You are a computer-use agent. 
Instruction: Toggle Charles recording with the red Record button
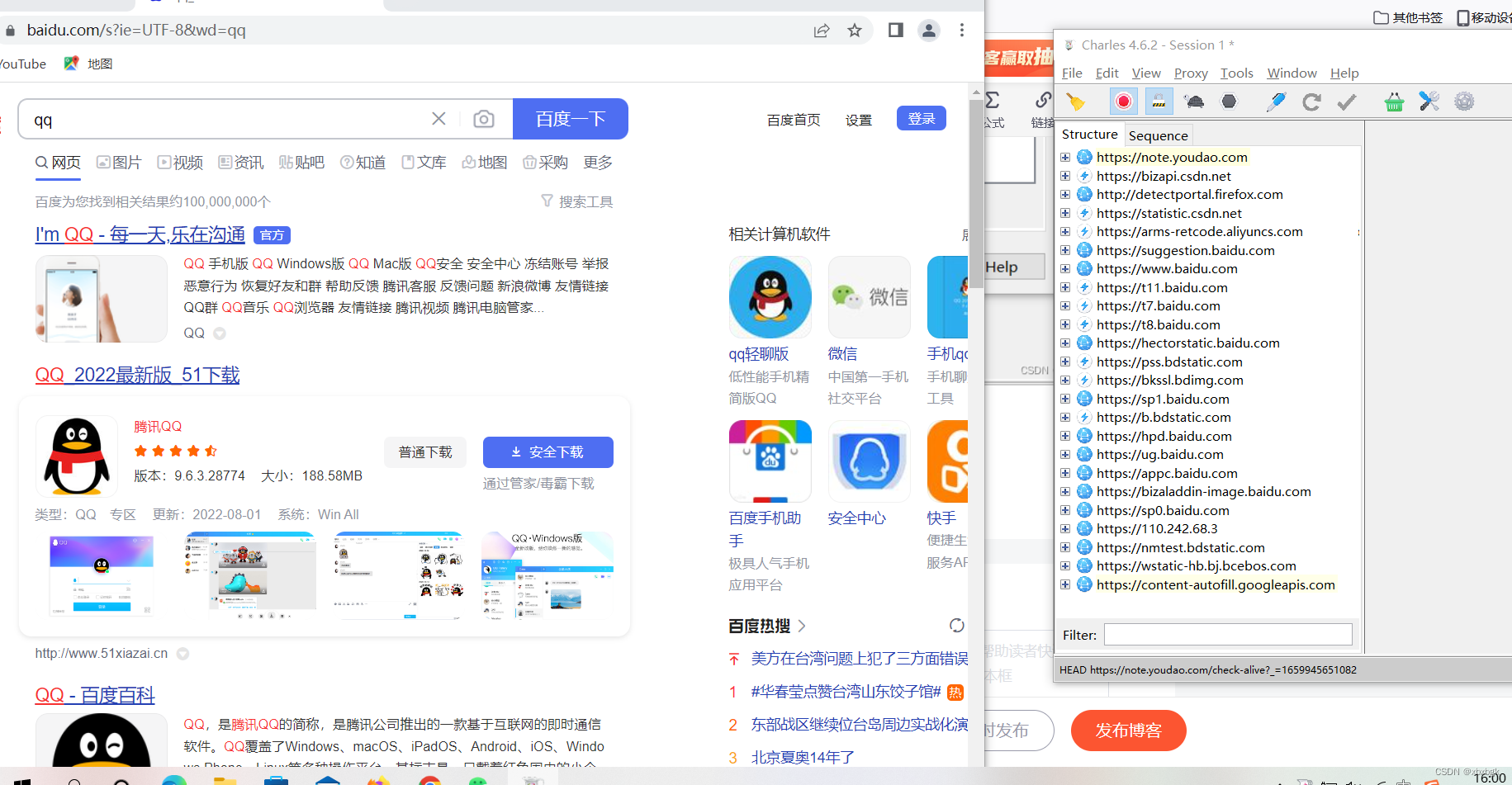coord(1123,102)
